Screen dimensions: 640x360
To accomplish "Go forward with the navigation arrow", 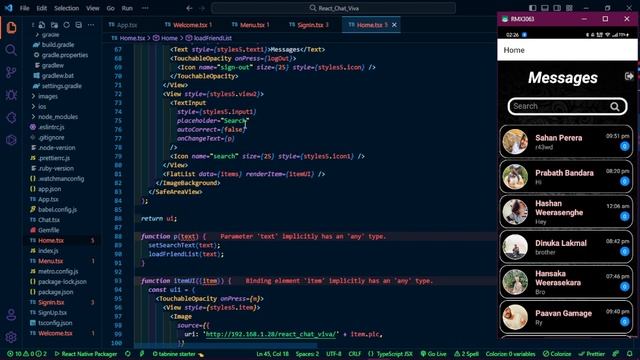I will tap(202, 8).
